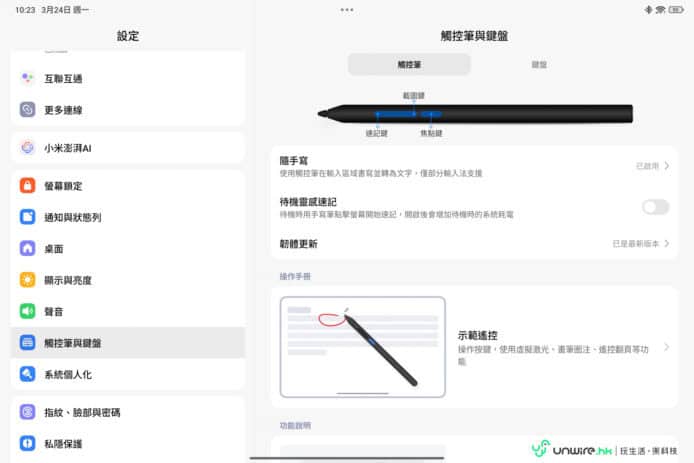Tap the 顯示與亮度 sun icon

pyautogui.click(x=28, y=279)
